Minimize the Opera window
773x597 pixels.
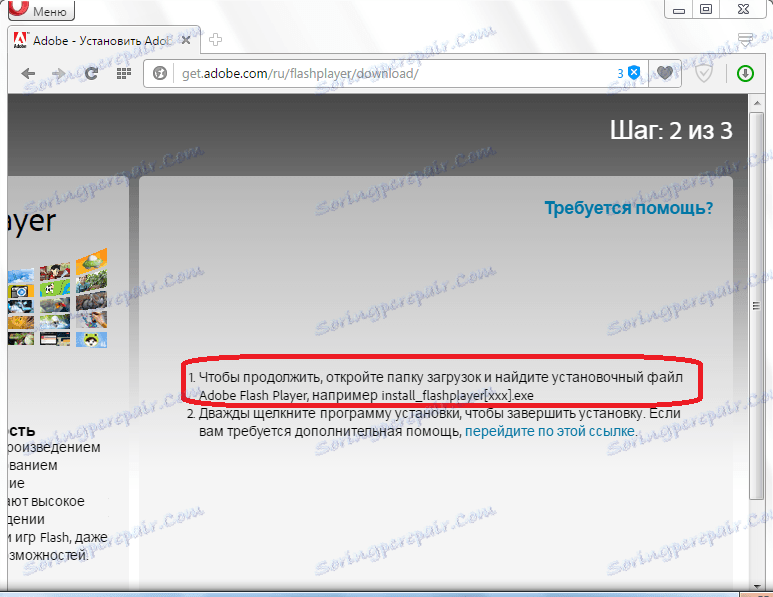(x=679, y=10)
